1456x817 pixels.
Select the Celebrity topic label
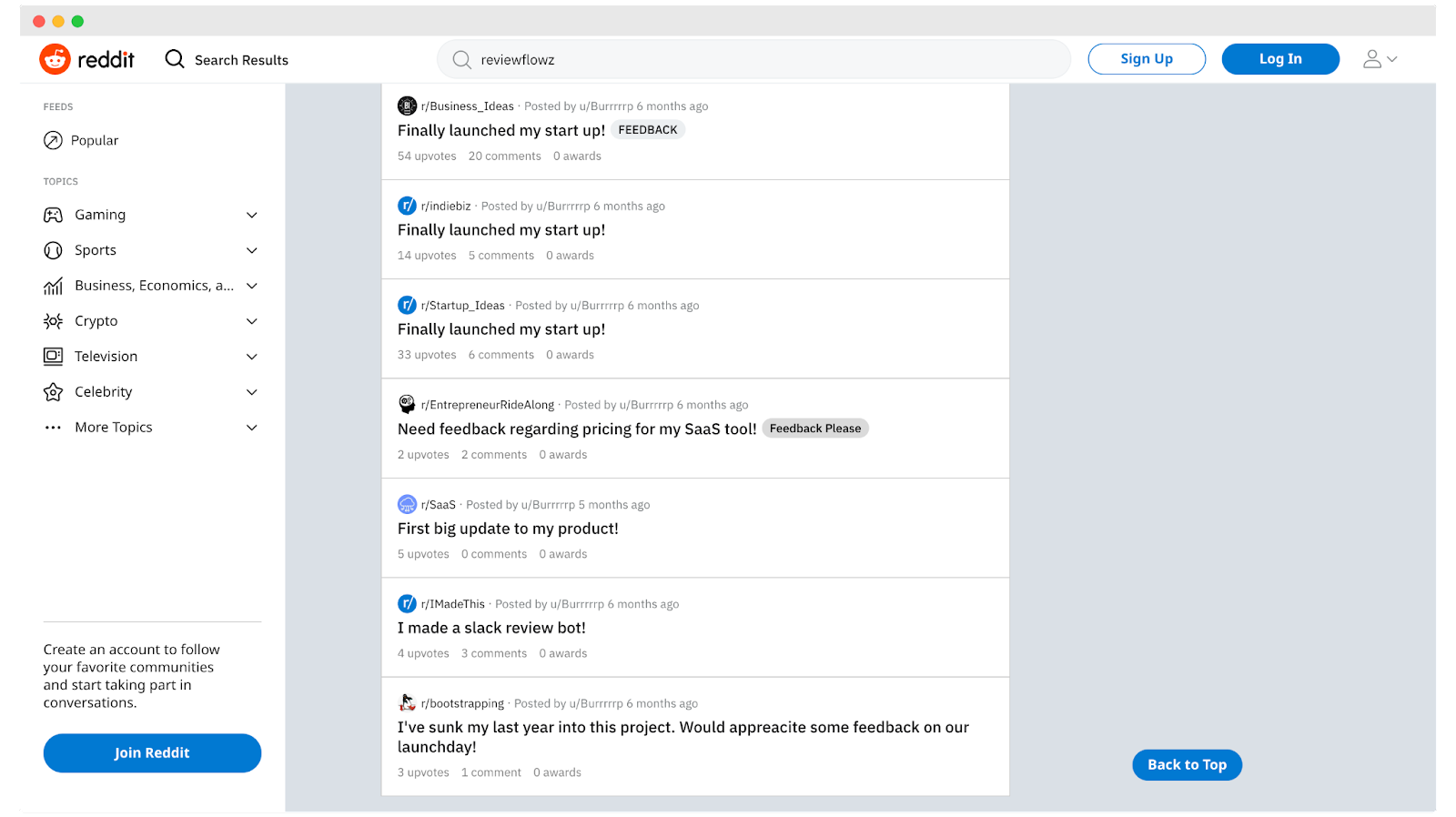(x=104, y=392)
